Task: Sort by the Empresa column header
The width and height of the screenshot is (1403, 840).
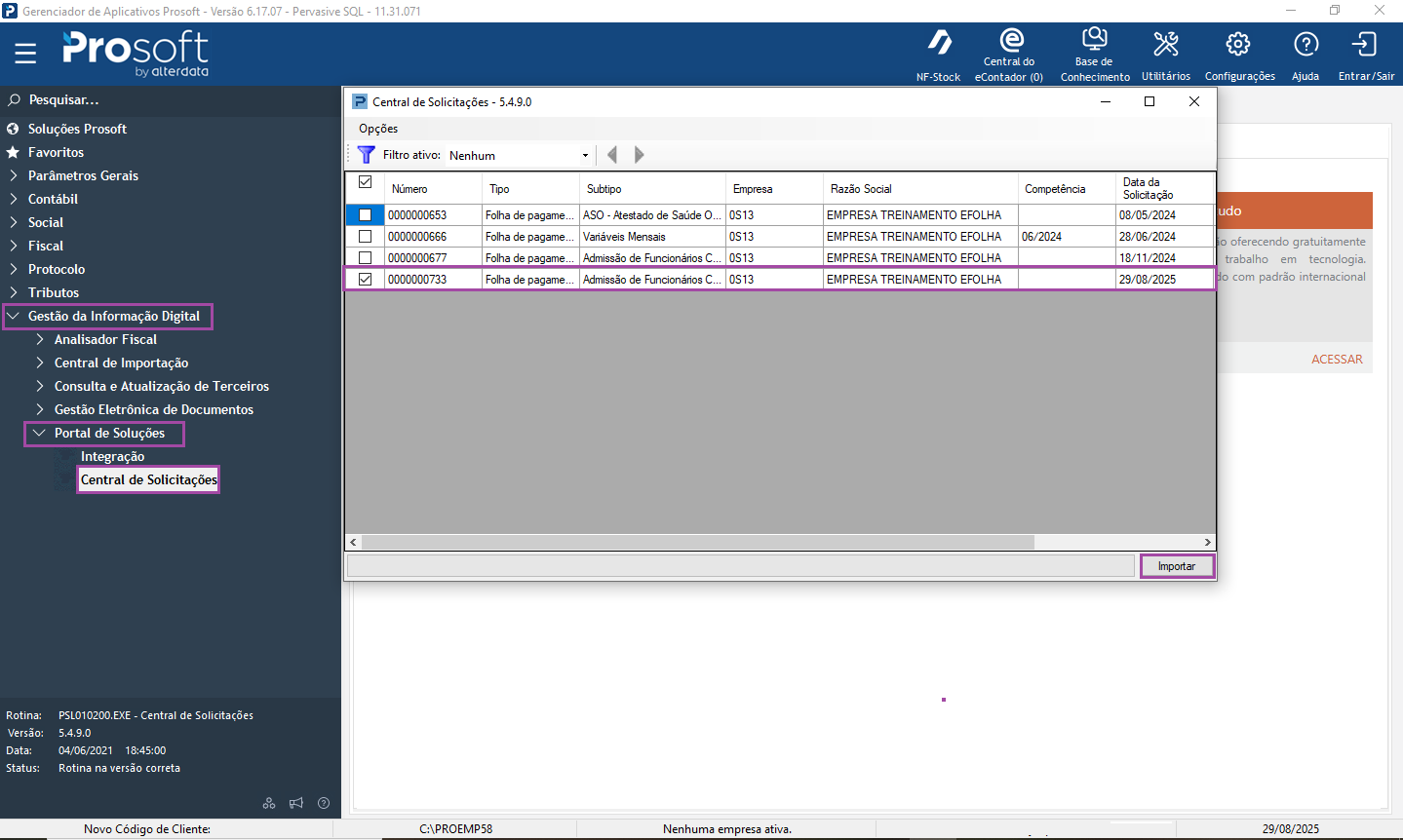Action: point(775,188)
